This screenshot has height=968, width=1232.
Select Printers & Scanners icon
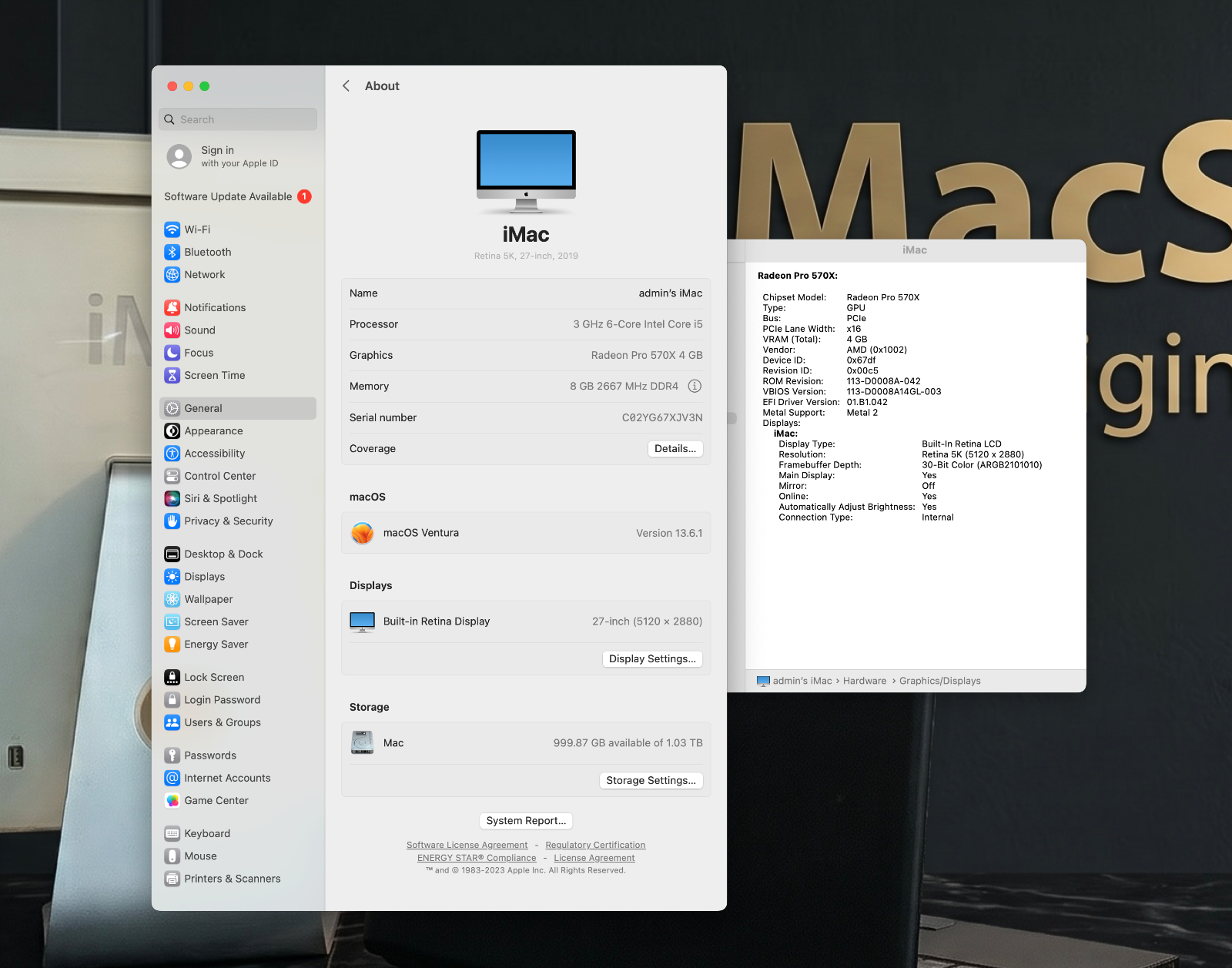172,879
